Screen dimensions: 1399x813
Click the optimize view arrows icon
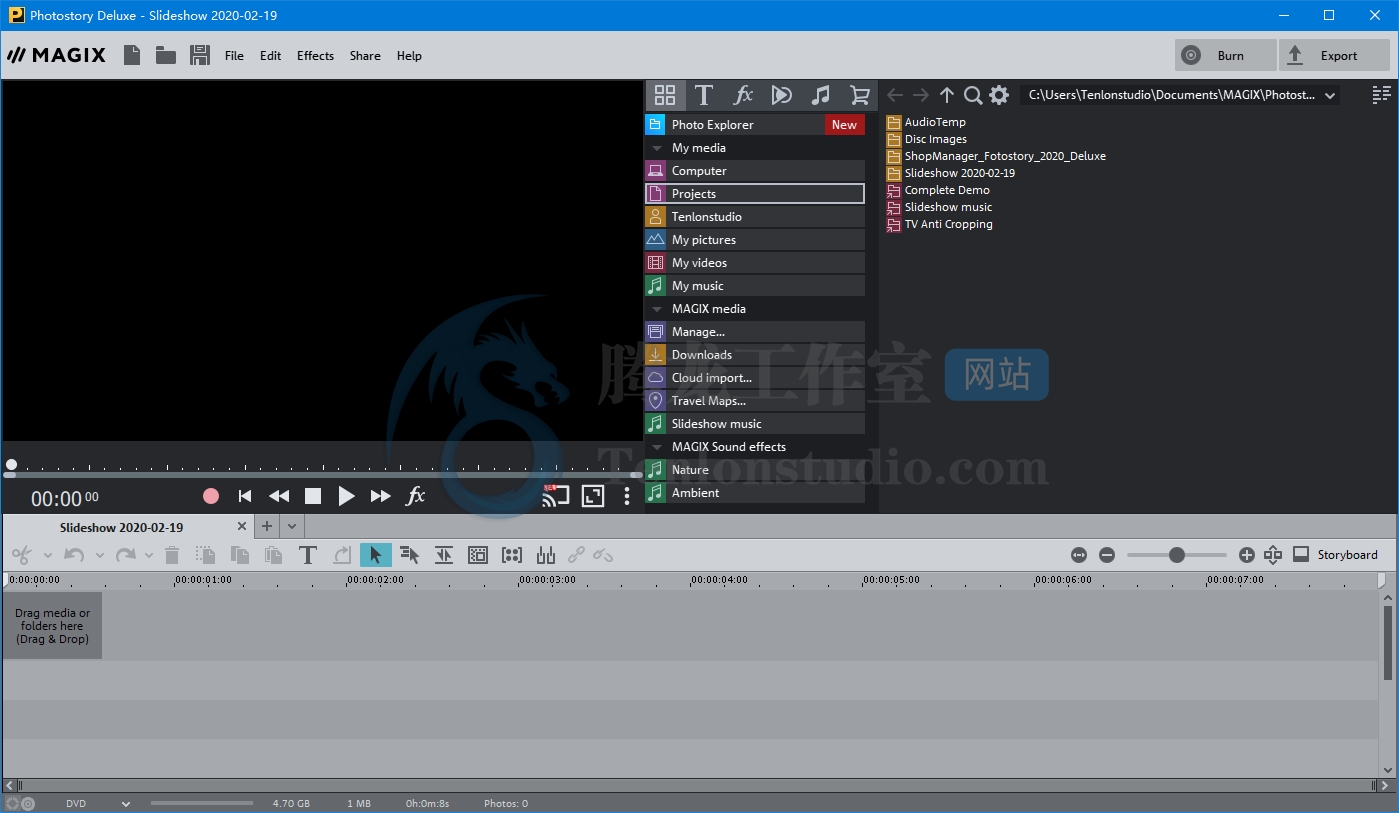tap(1272, 554)
